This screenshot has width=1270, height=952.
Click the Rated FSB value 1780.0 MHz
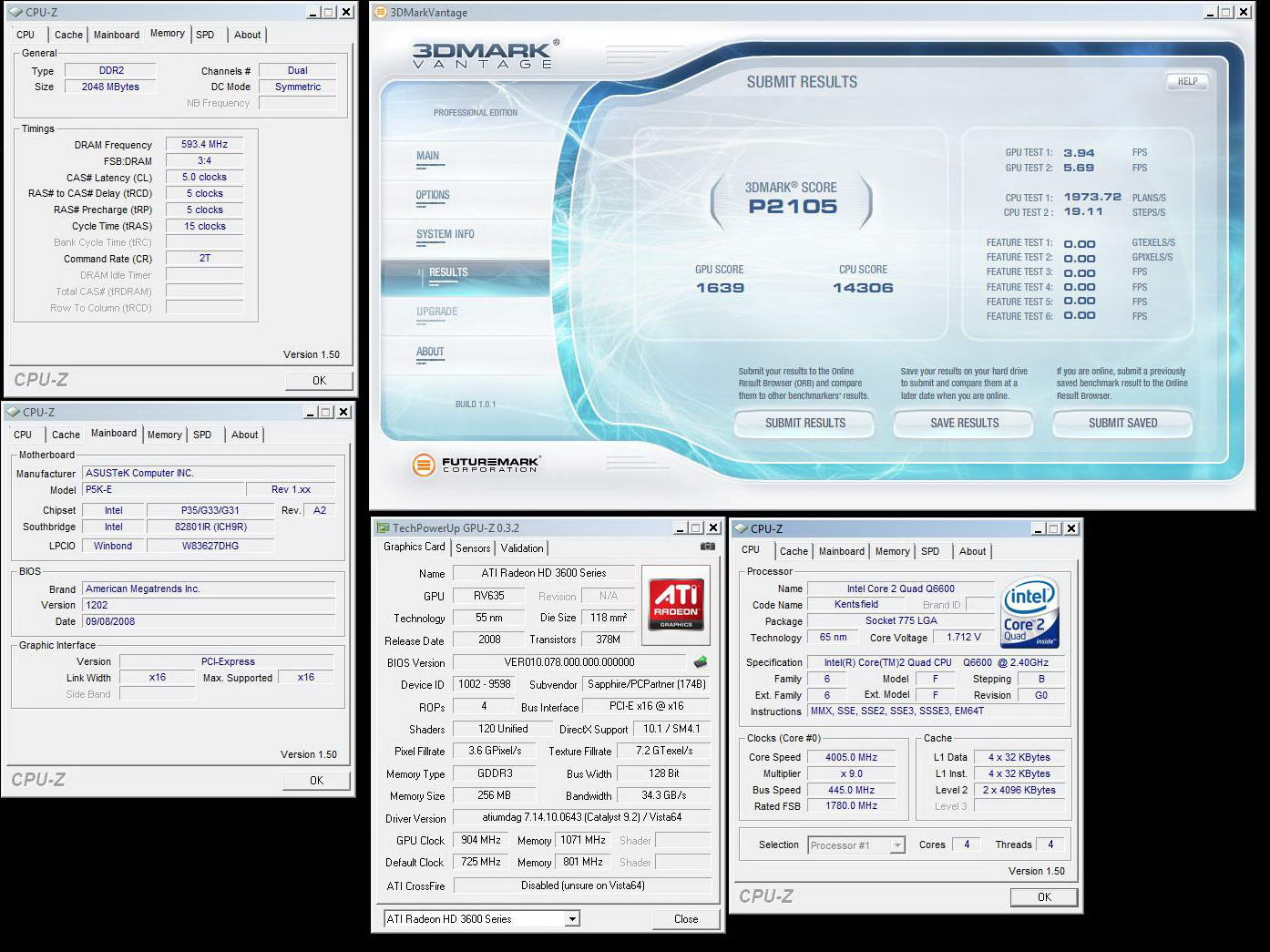[851, 805]
